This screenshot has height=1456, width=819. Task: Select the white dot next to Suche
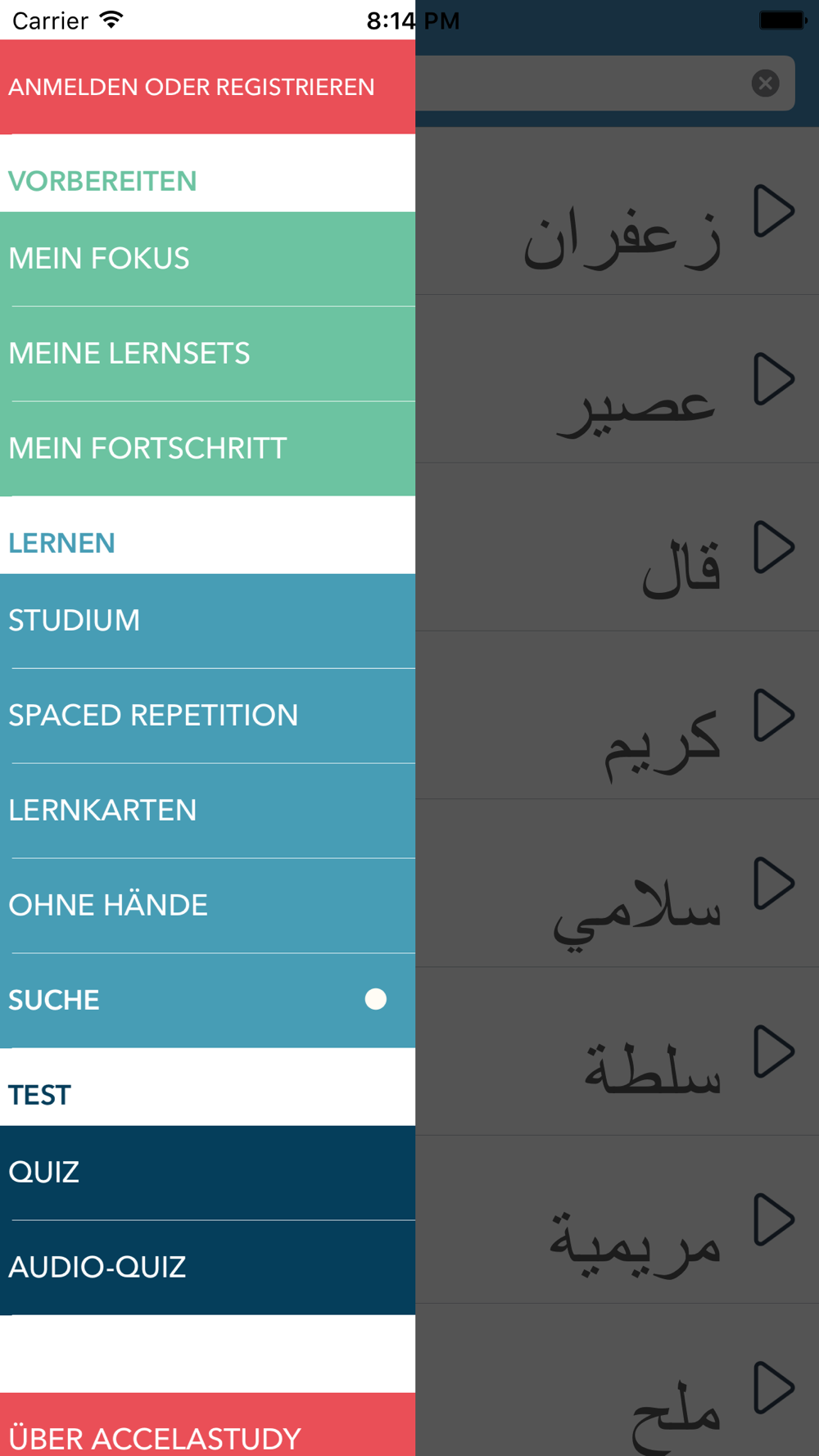376,999
